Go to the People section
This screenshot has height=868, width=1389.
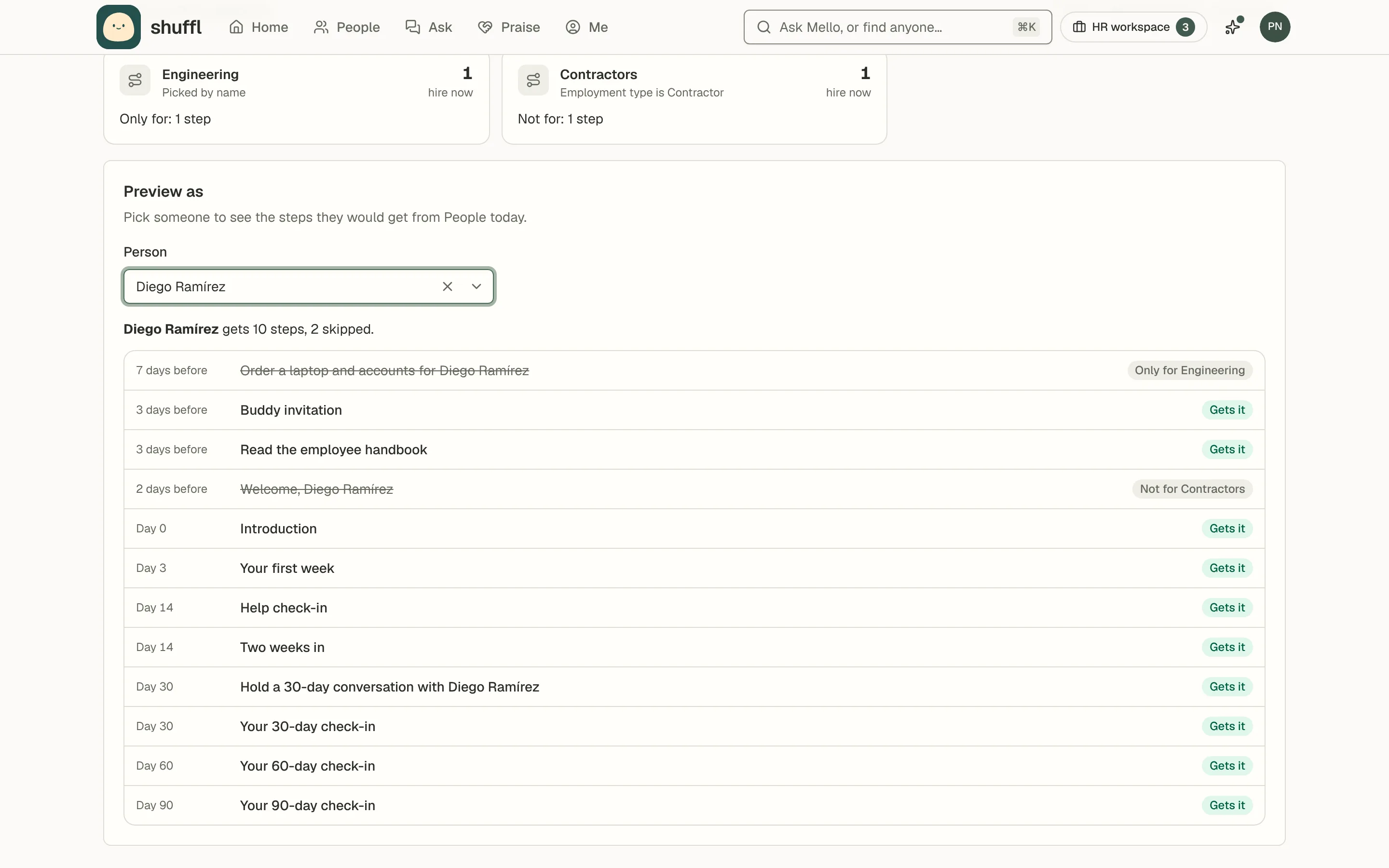(347, 27)
